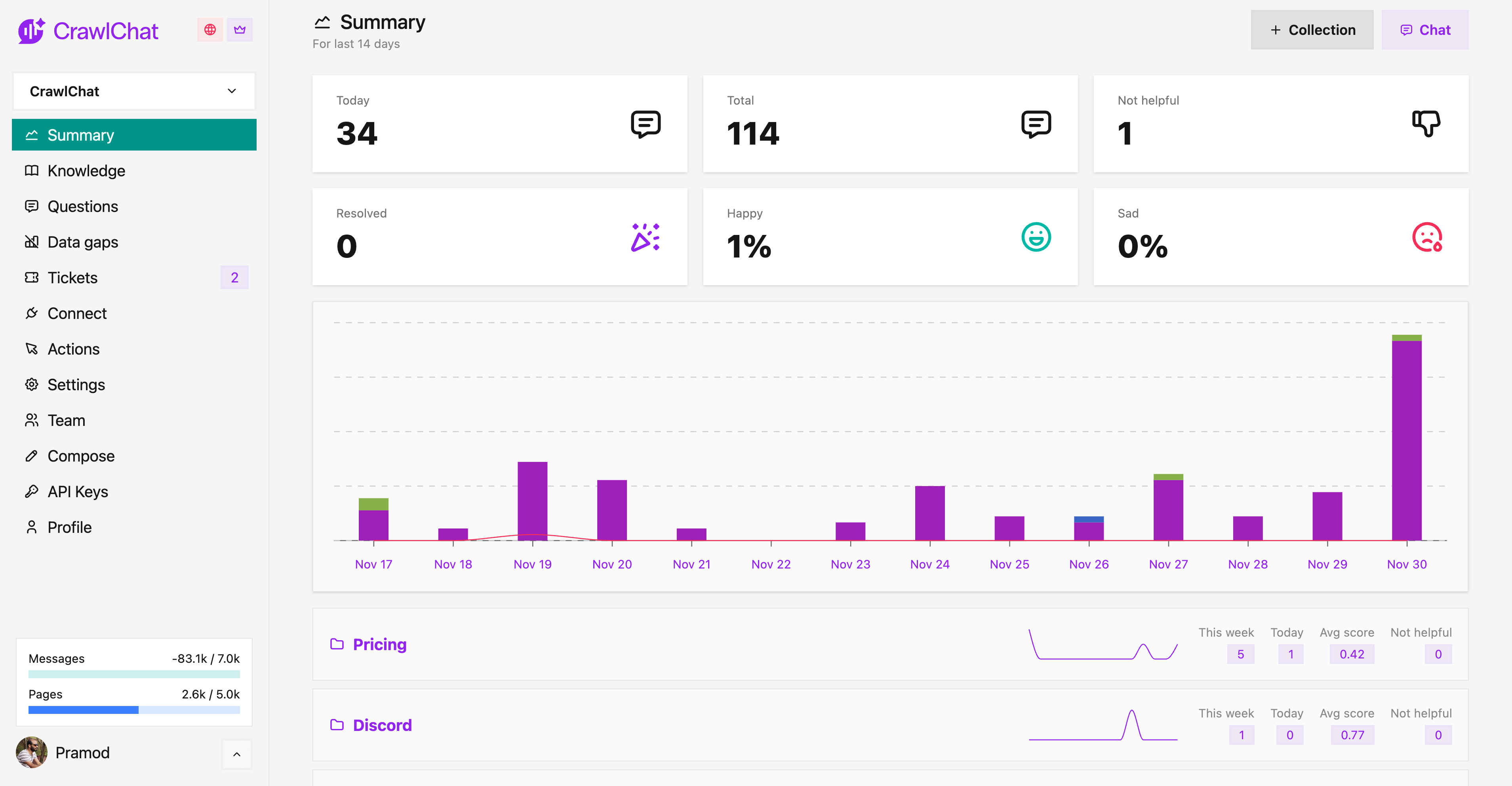Navigate to API Keys

click(78, 491)
